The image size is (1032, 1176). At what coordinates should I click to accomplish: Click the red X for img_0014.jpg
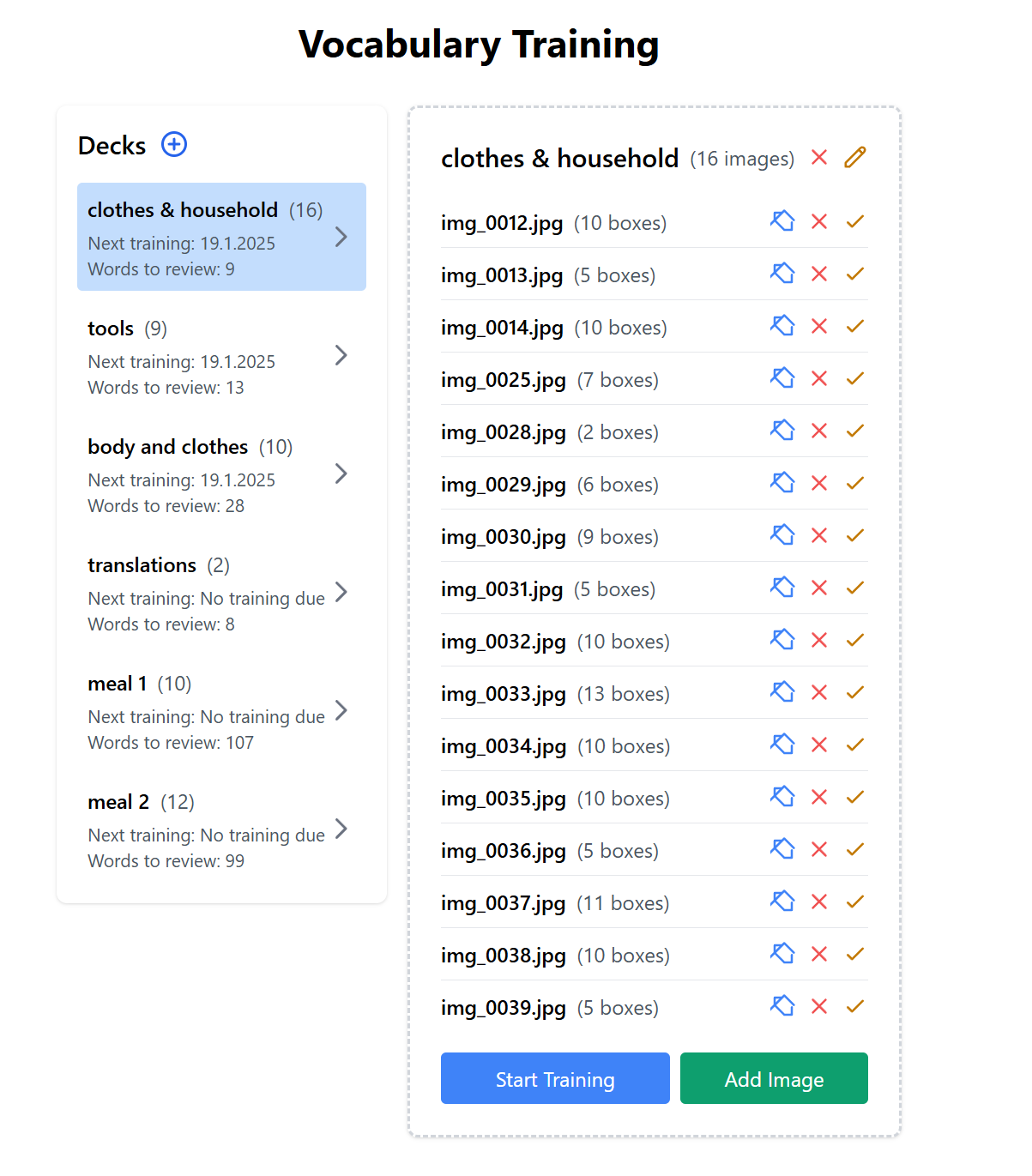[819, 326]
